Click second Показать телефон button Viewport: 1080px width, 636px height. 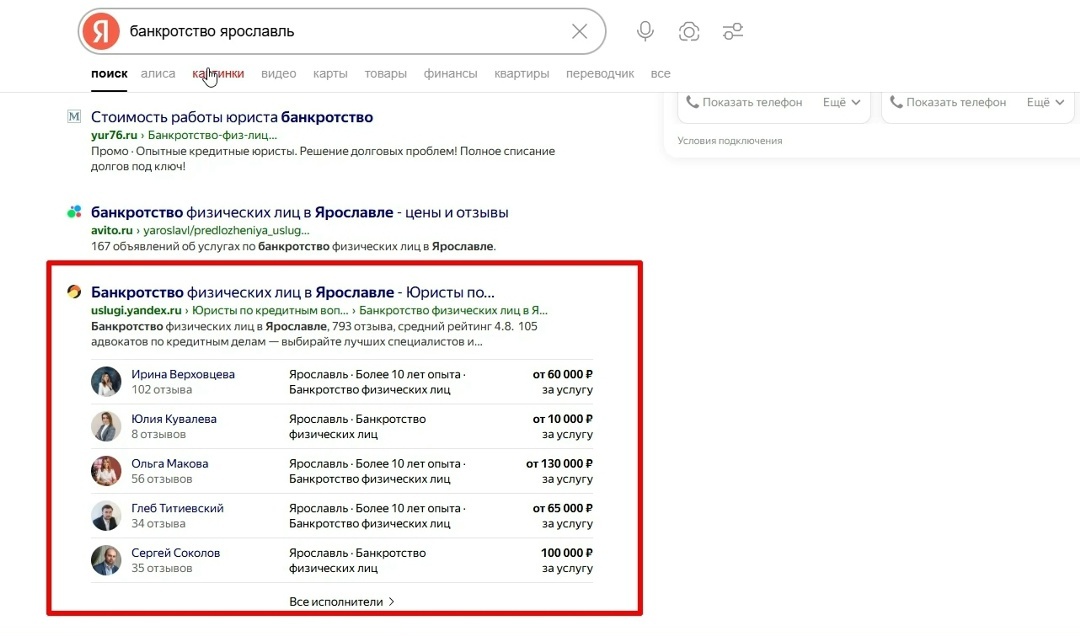[x=948, y=102]
